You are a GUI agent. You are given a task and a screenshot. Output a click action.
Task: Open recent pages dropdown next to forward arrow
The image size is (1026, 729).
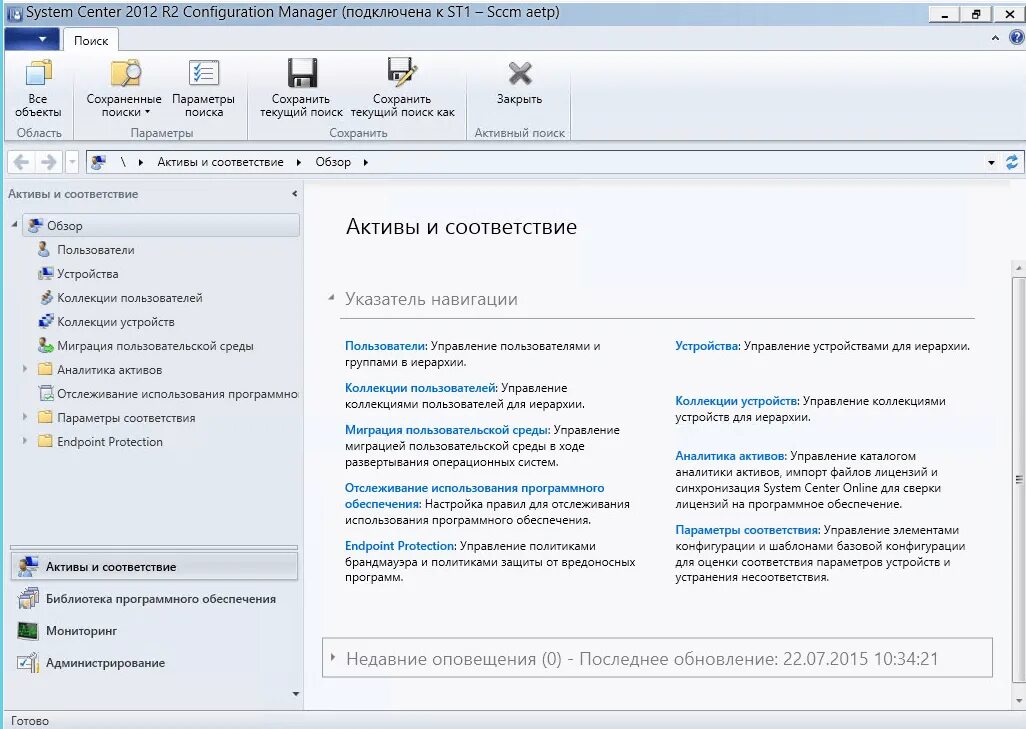[72, 162]
